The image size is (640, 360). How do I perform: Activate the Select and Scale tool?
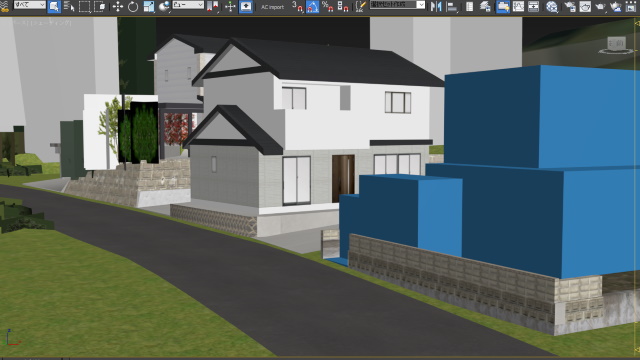[149, 7]
